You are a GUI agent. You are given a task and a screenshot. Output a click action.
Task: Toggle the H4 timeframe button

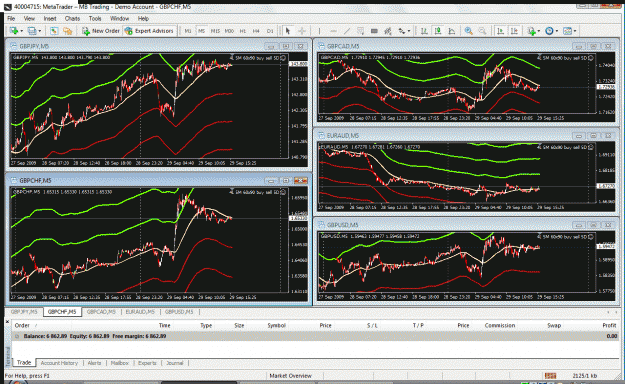click(256, 31)
